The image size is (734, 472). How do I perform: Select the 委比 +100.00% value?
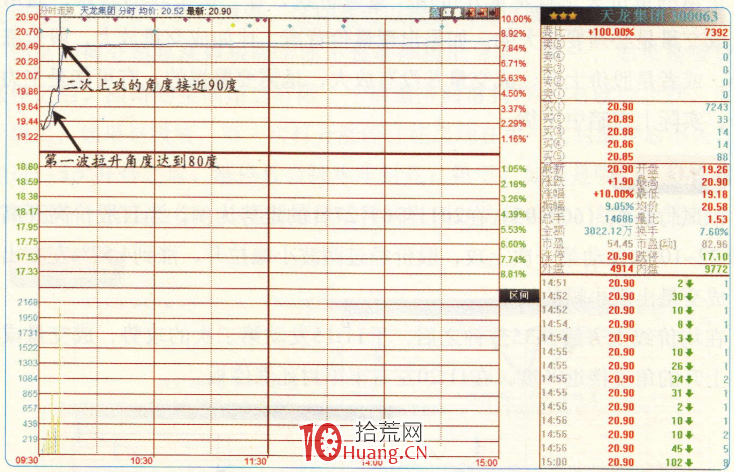(x=611, y=32)
